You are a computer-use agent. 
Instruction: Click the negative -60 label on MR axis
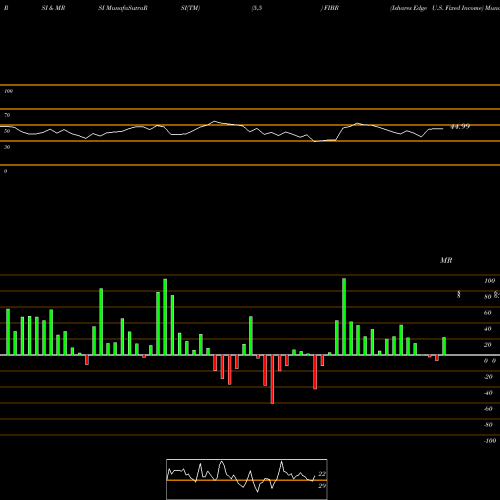(x=488, y=409)
